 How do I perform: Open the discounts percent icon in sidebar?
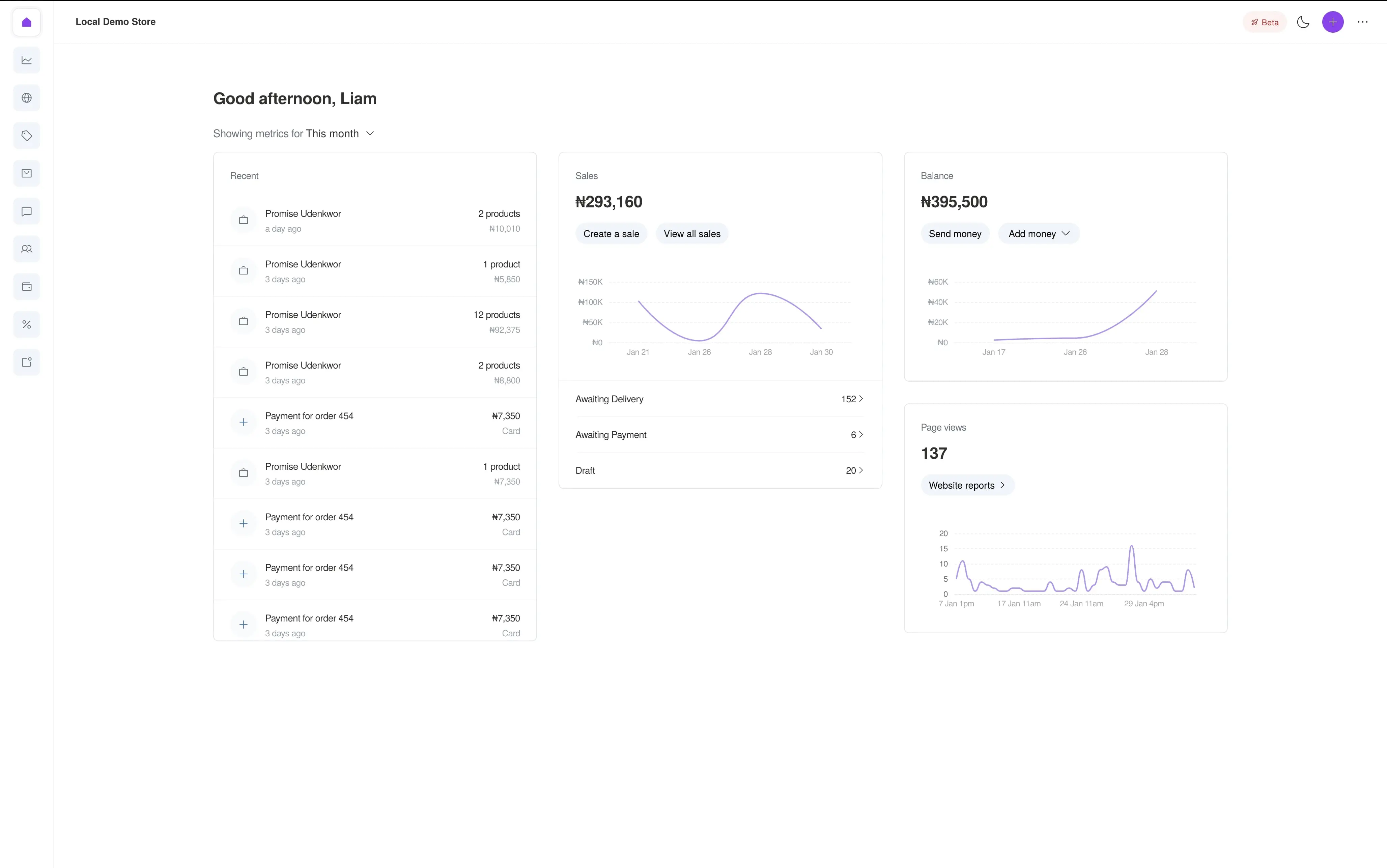click(26, 324)
